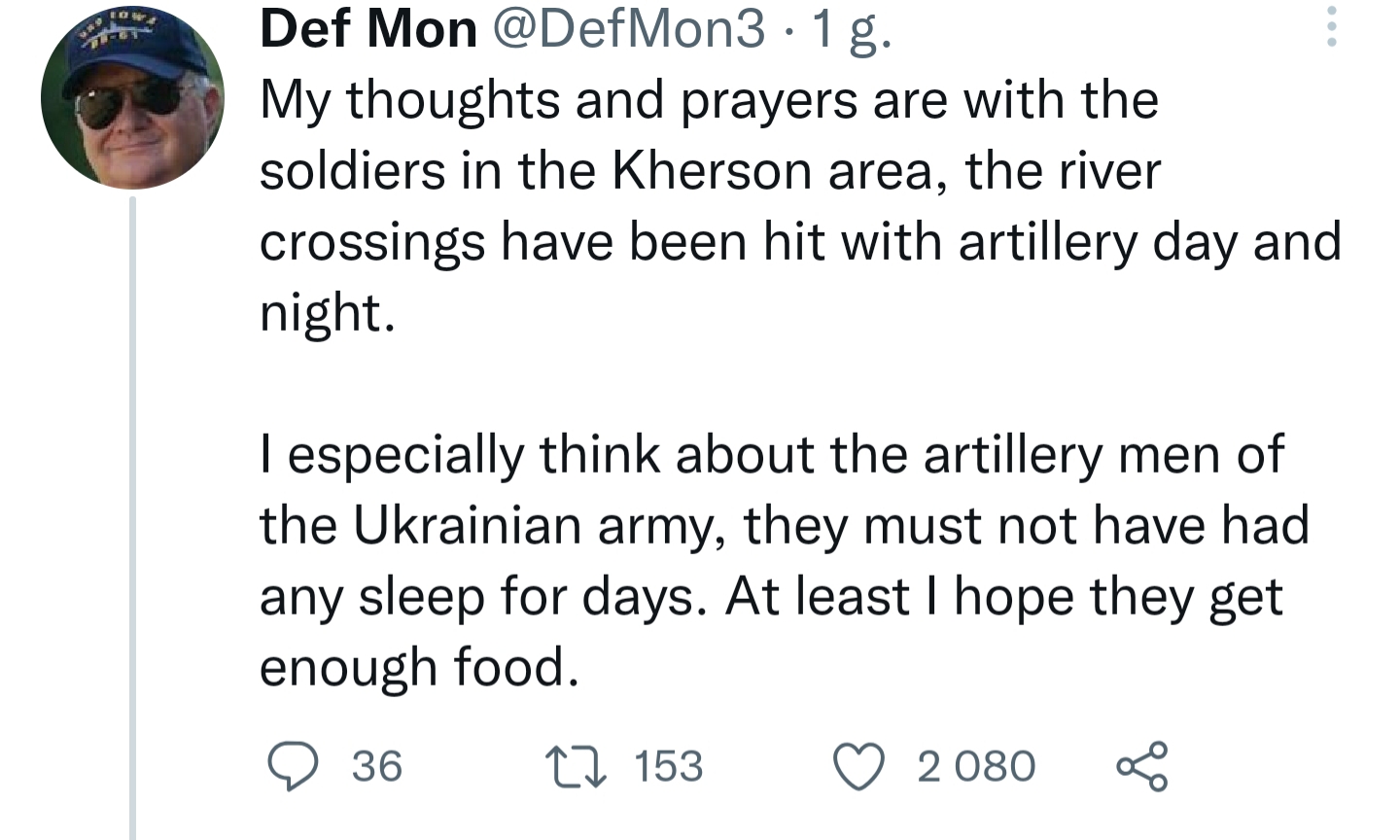Visit the @DefMon3 handle link

click(630, 31)
